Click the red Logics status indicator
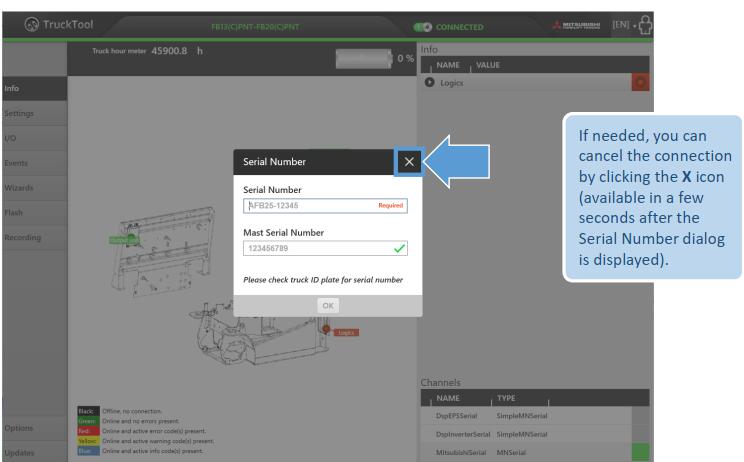This screenshot has height=462, width=744. pos(641,82)
